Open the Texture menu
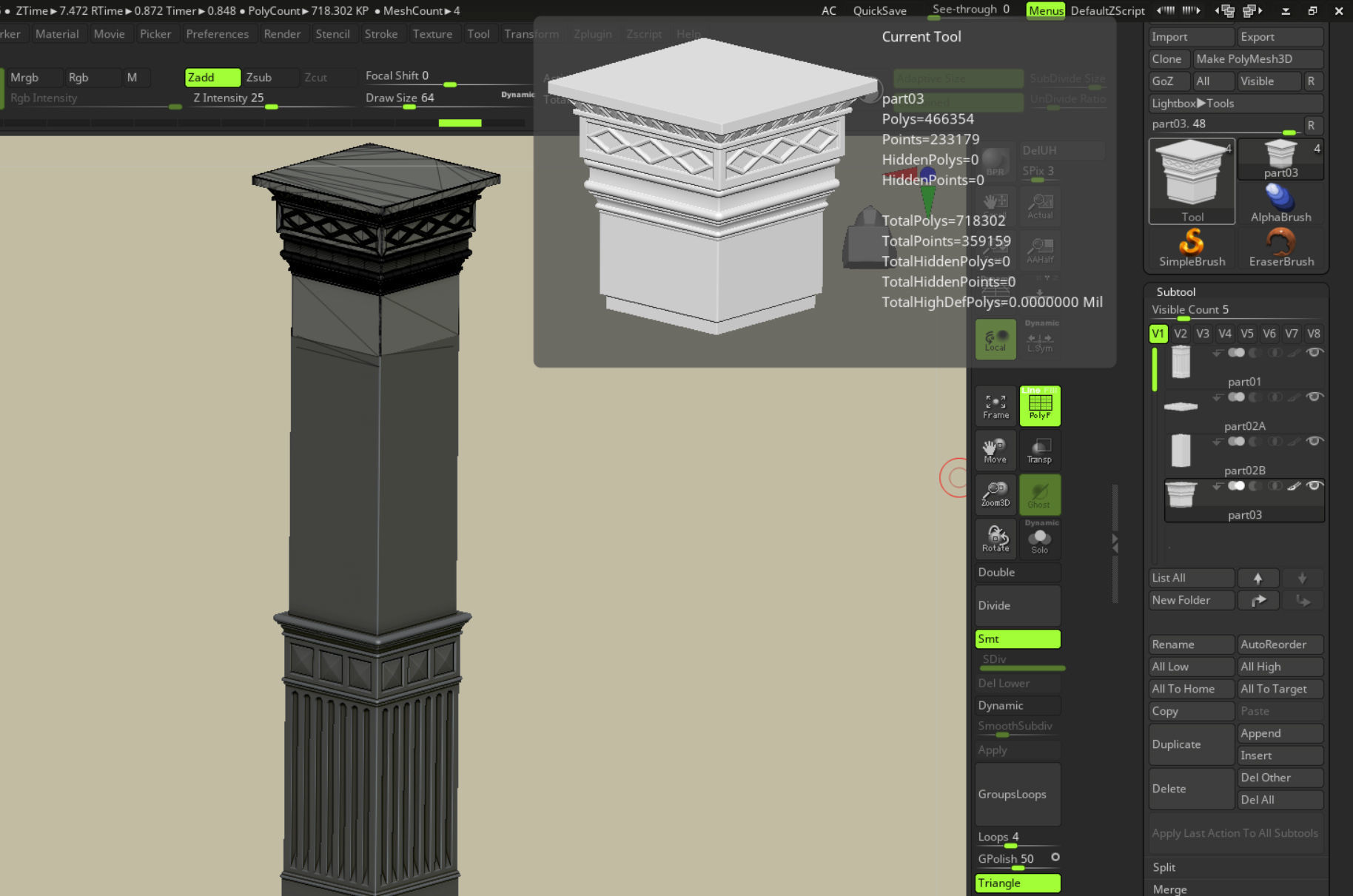Image resolution: width=1353 pixels, height=896 pixels. click(x=432, y=34)
